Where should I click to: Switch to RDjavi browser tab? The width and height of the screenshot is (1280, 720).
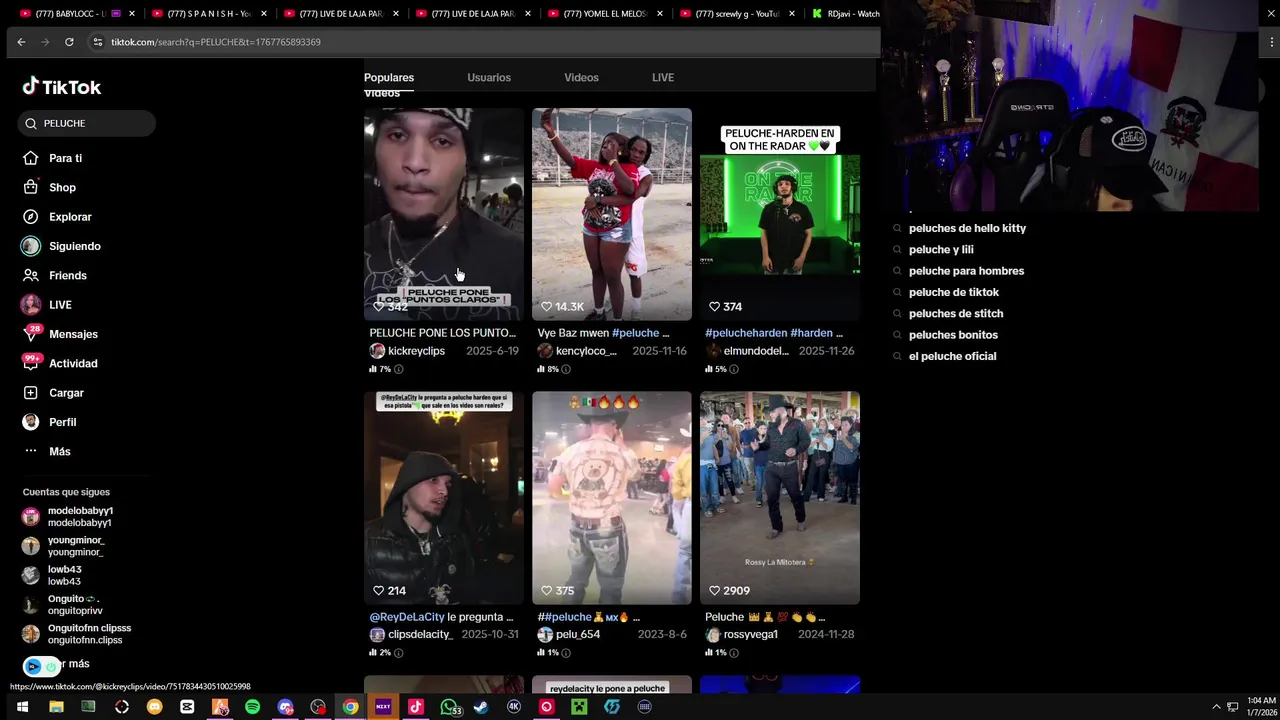point(845,14)
